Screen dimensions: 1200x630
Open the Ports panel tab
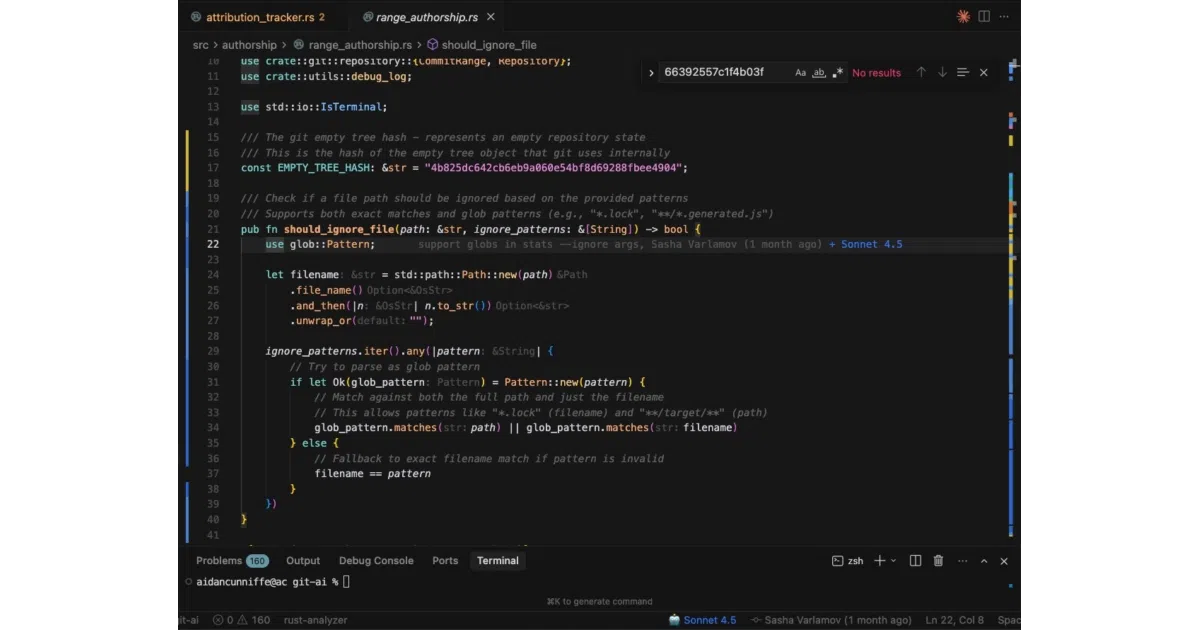[x=445, y=561]
